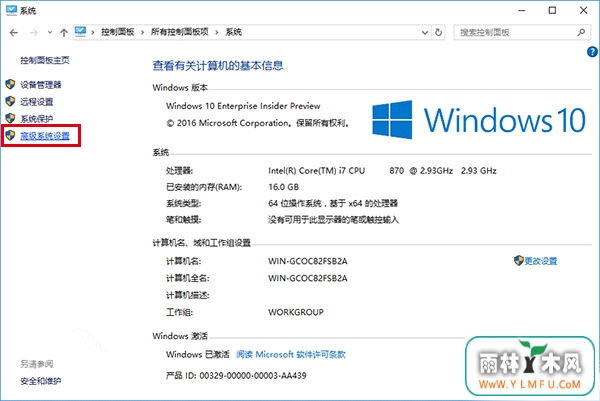Viewport: 600px width, 401px height.
Task: Click shield icon next to 更改设置
Action: (518, 261)
